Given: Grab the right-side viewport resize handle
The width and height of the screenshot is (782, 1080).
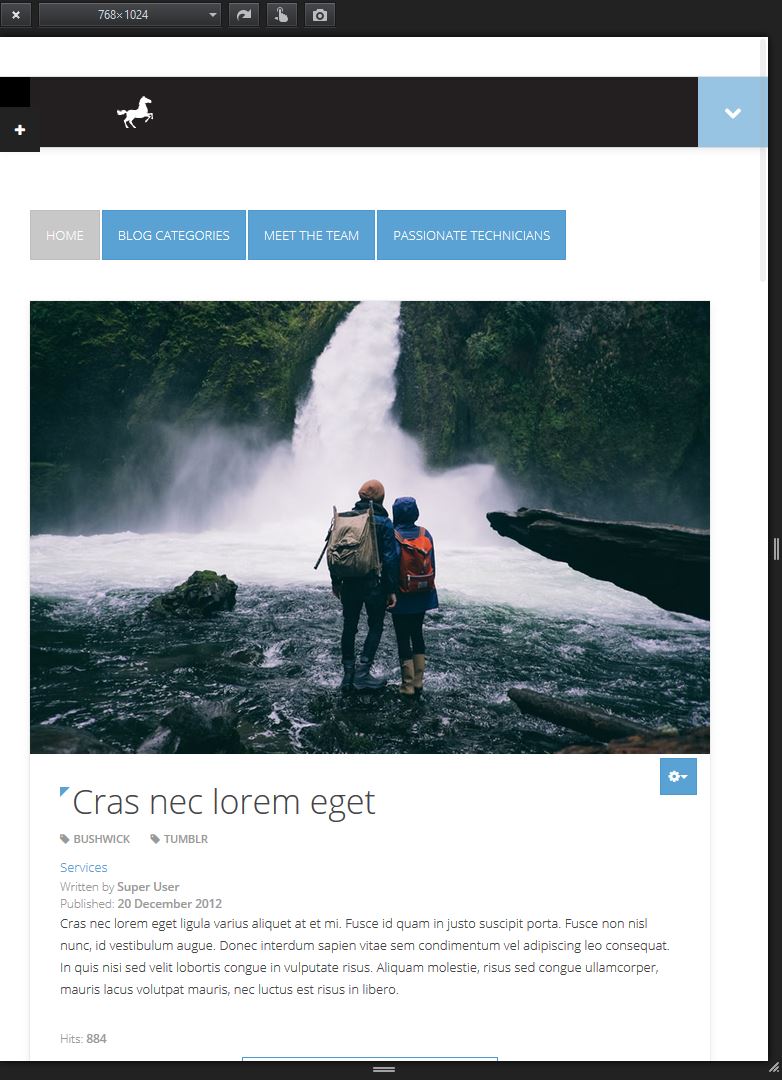Looking at the screenshot, I should click(776, 549).
